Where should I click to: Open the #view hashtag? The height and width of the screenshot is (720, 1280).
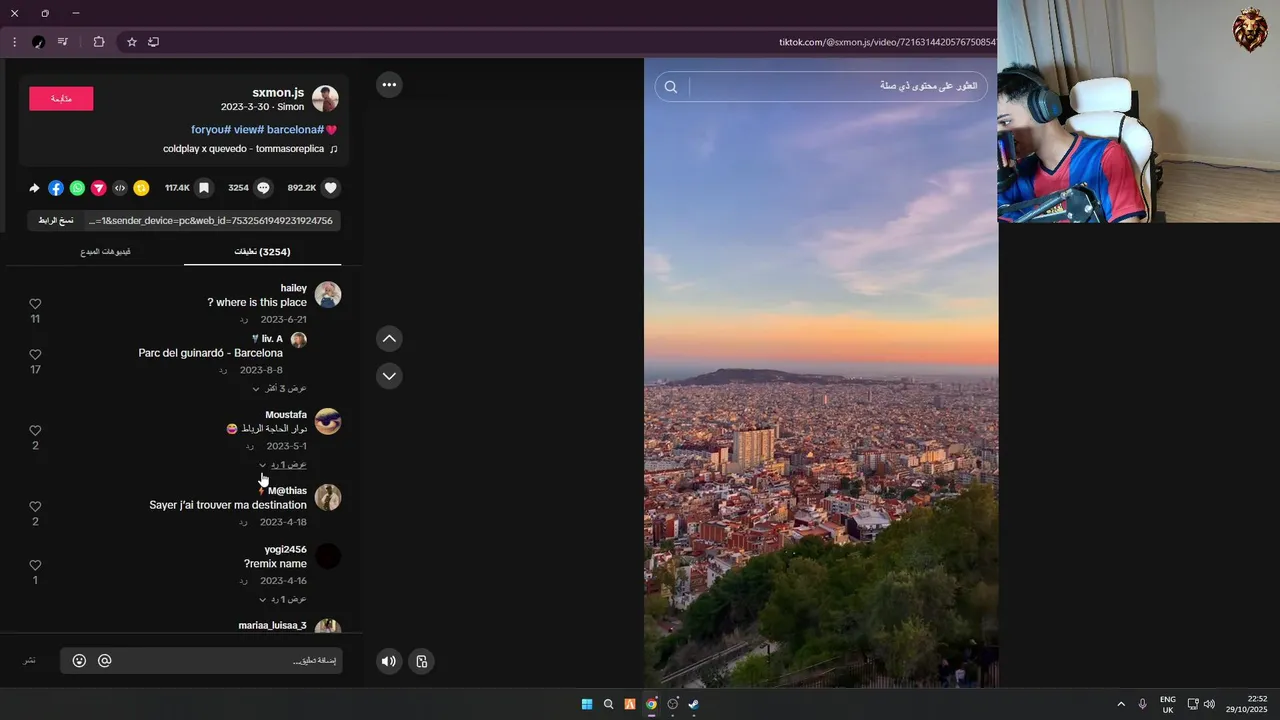pyautogui.click(x=248, y=130)
